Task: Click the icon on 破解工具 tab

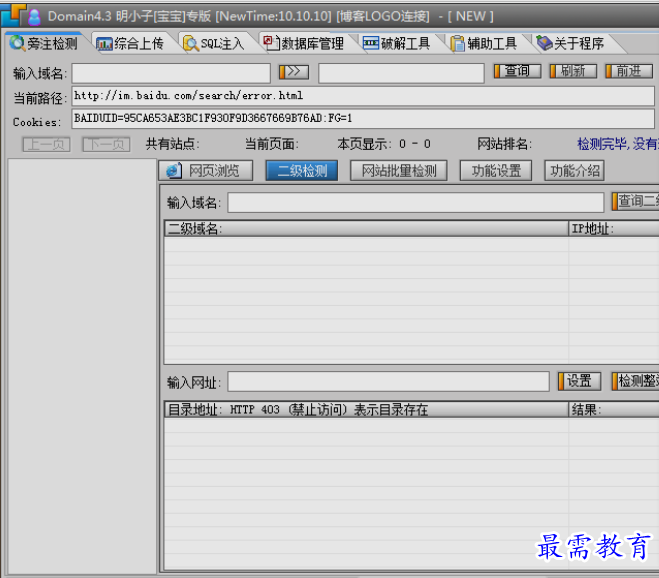Action: click(371, 43)
